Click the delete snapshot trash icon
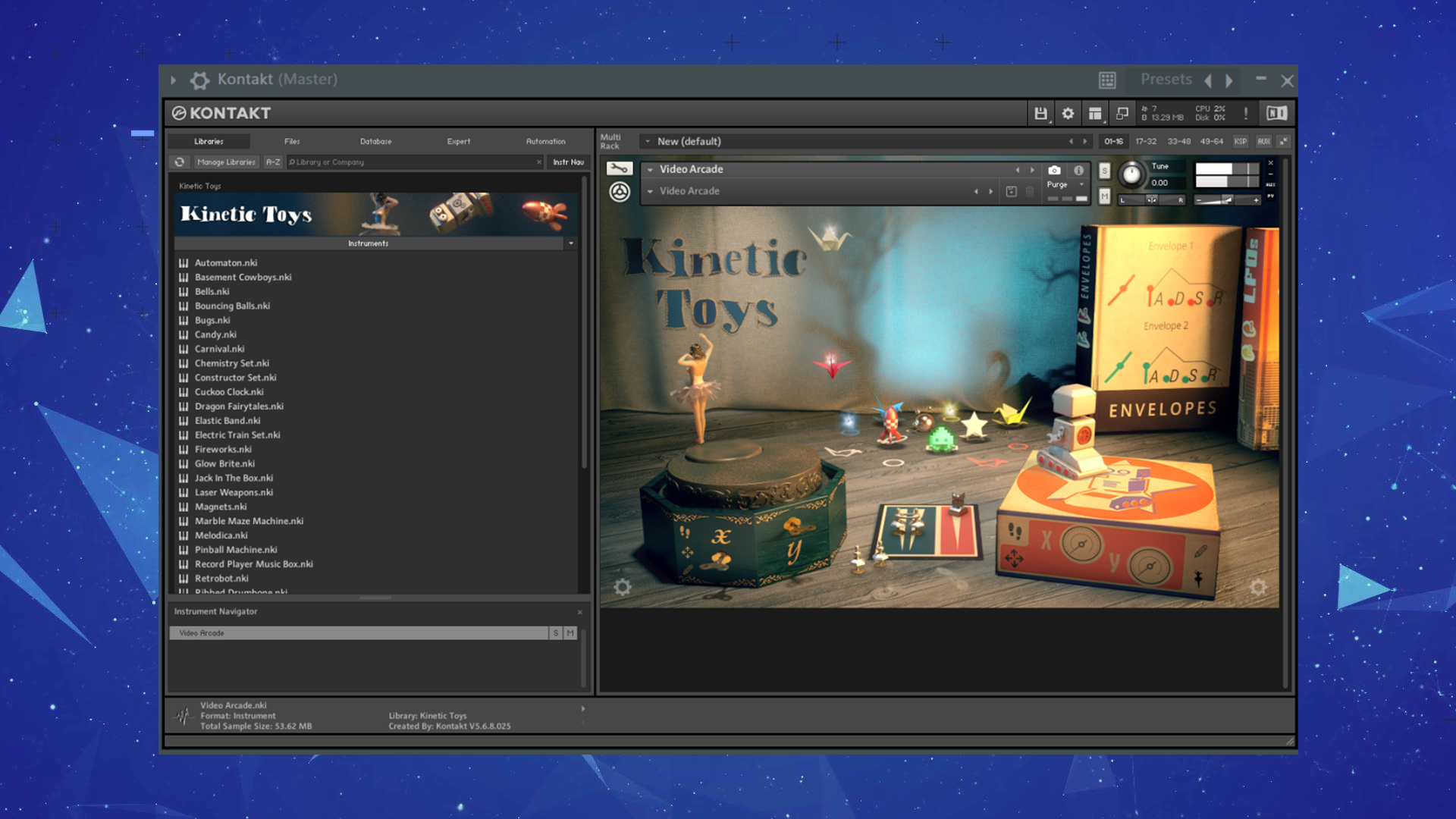1456x819 pixels. click(x=1030, y=191)
